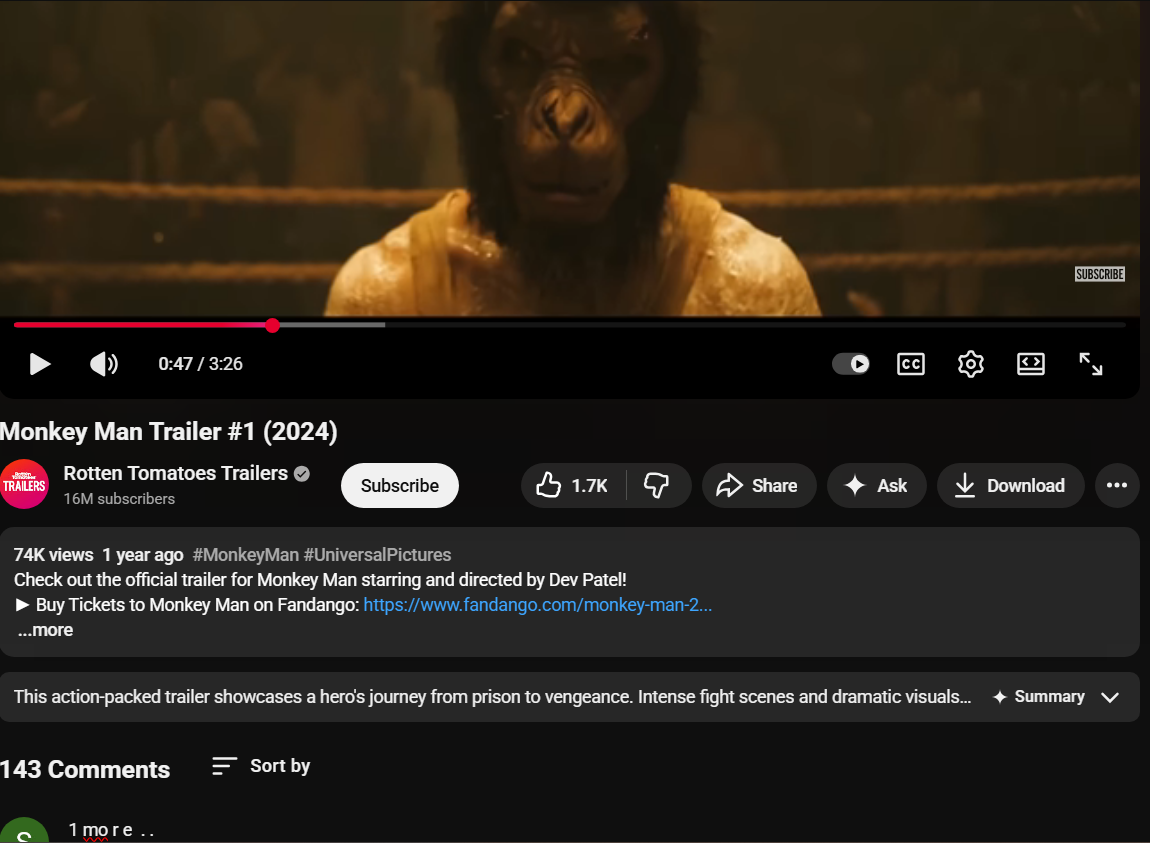The width and height of the screenshot is (1150, 843).
Task: Open the three-dot more actions menu
Action: [1116, 486]
